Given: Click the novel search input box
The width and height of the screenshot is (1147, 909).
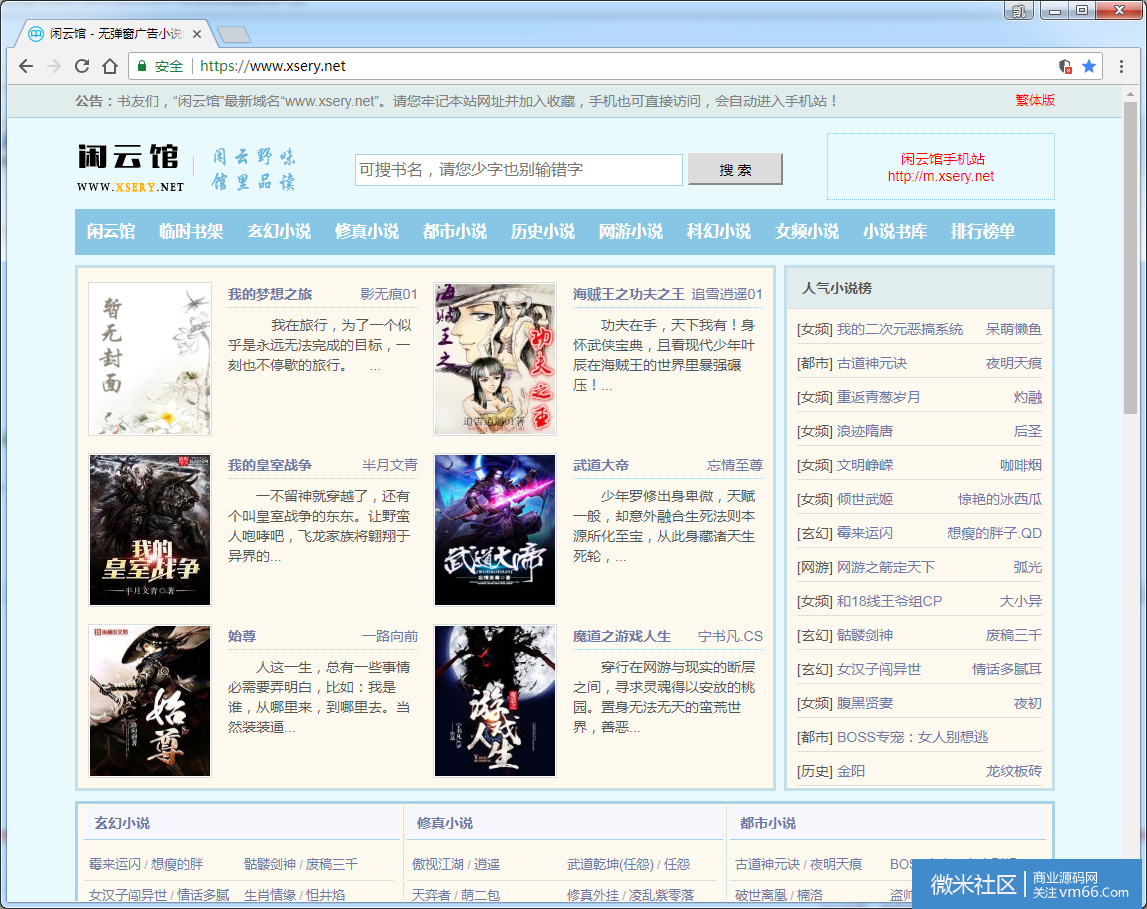Looking at the screenshot, I should (519, 170).
